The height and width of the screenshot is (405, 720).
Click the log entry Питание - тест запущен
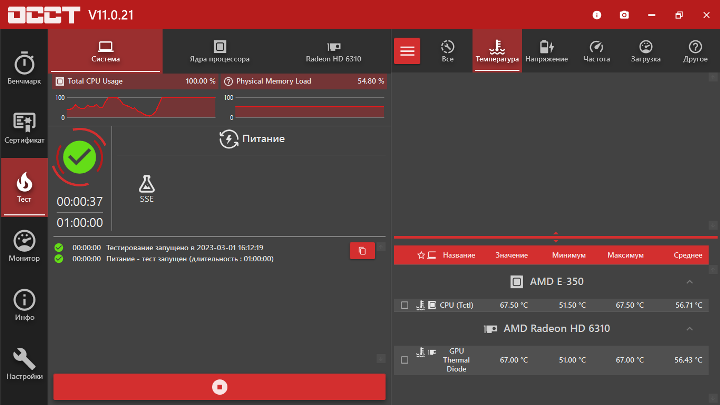coord(190,259)
